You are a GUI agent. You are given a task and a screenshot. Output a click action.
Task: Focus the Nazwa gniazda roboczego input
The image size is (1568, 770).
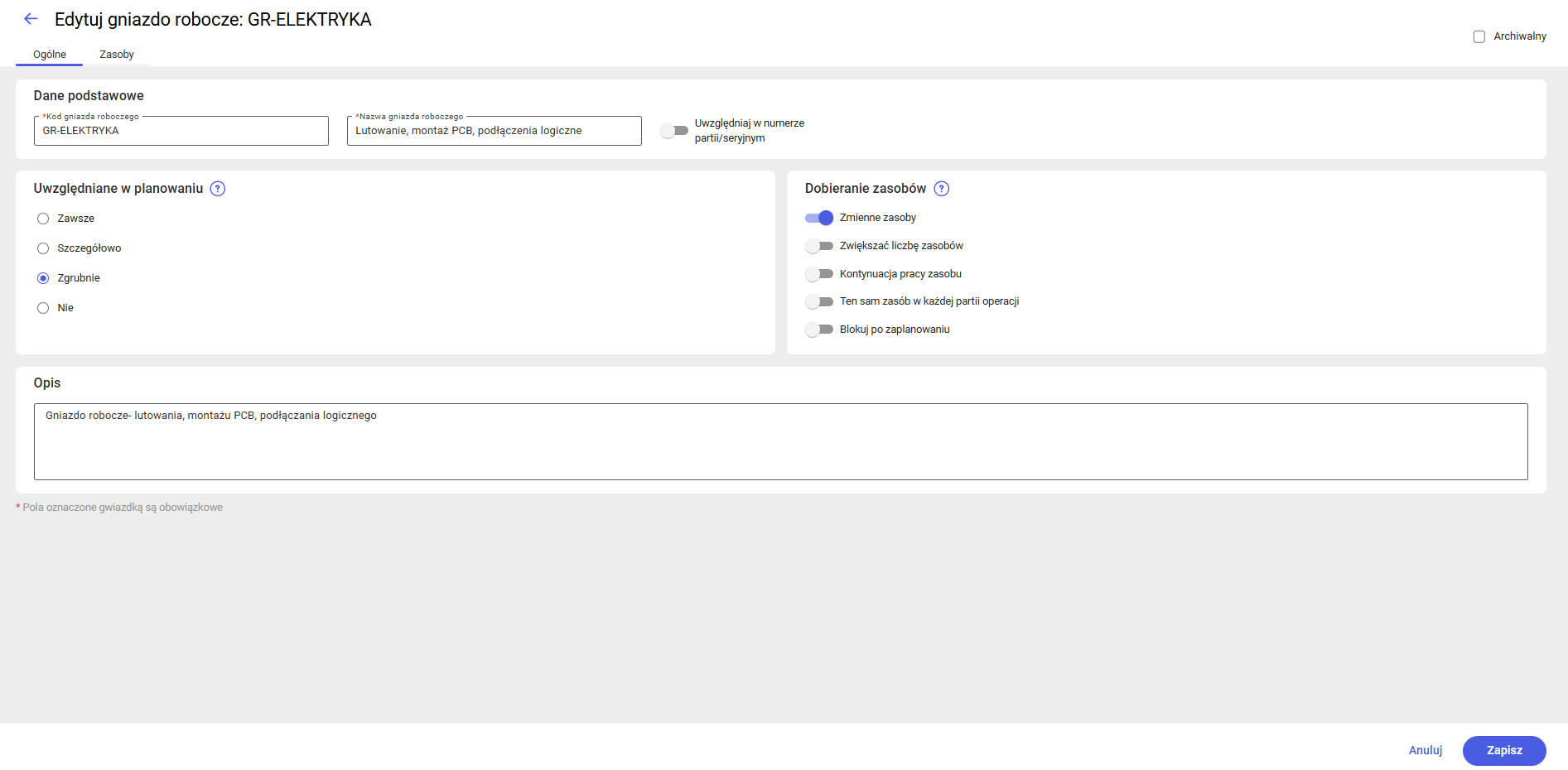(x=494, y=131)
